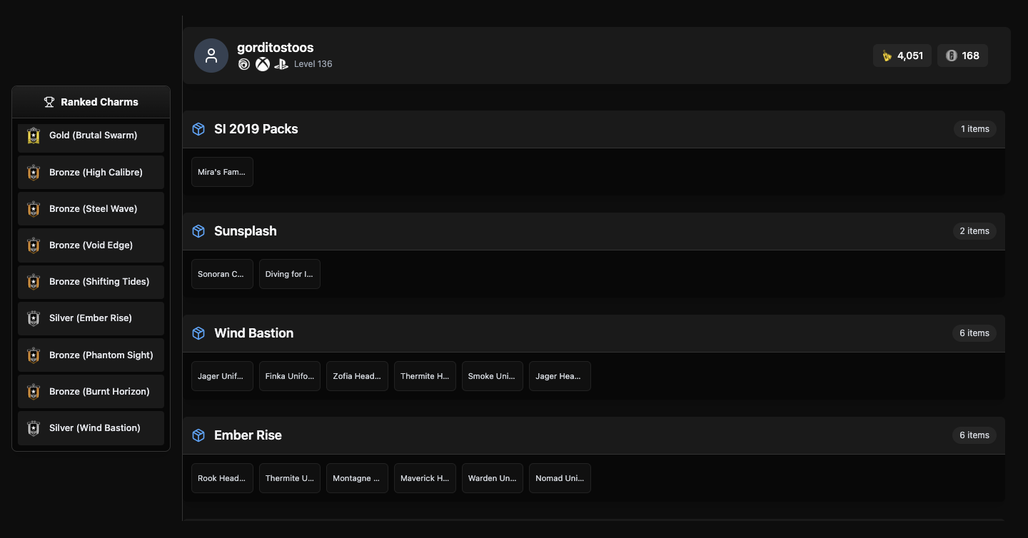This screenshot has width=1028, height=538.
Task: Click the gorditostoos profile avatar icon
Action: tap(211, 56)
